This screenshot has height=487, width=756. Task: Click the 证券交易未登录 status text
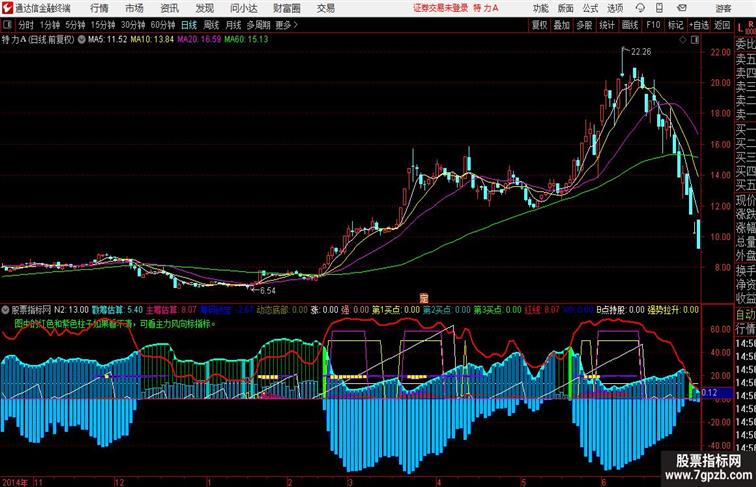pyautogui.click(x=441, y=8)
